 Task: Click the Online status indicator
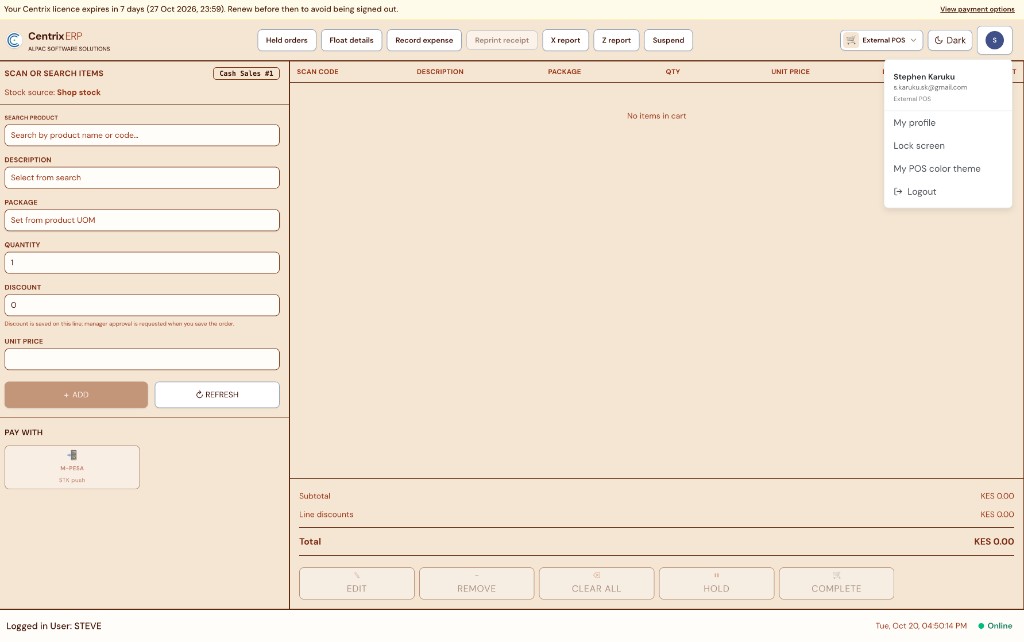995,626
